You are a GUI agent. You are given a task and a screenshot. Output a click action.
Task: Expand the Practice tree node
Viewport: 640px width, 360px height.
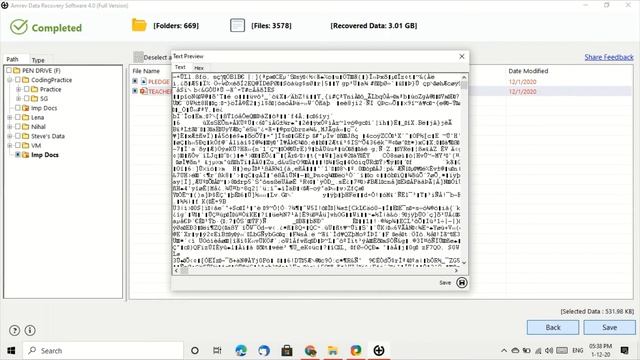coord(18,89)
